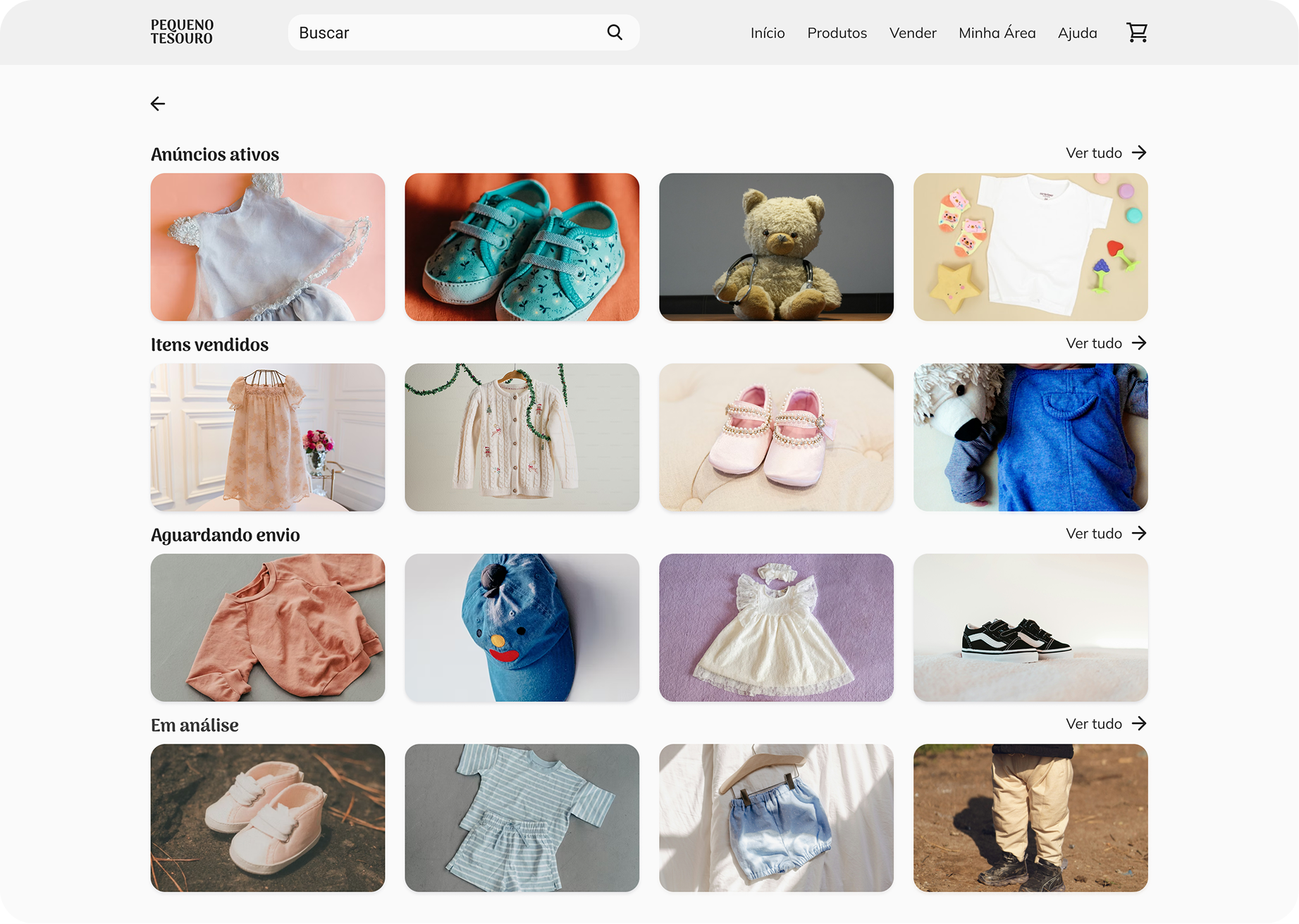Image resolution: width=1299 pixels, height=924 pixels.
Task: Click the magnifying glass search icon
Action: point(615,32)
